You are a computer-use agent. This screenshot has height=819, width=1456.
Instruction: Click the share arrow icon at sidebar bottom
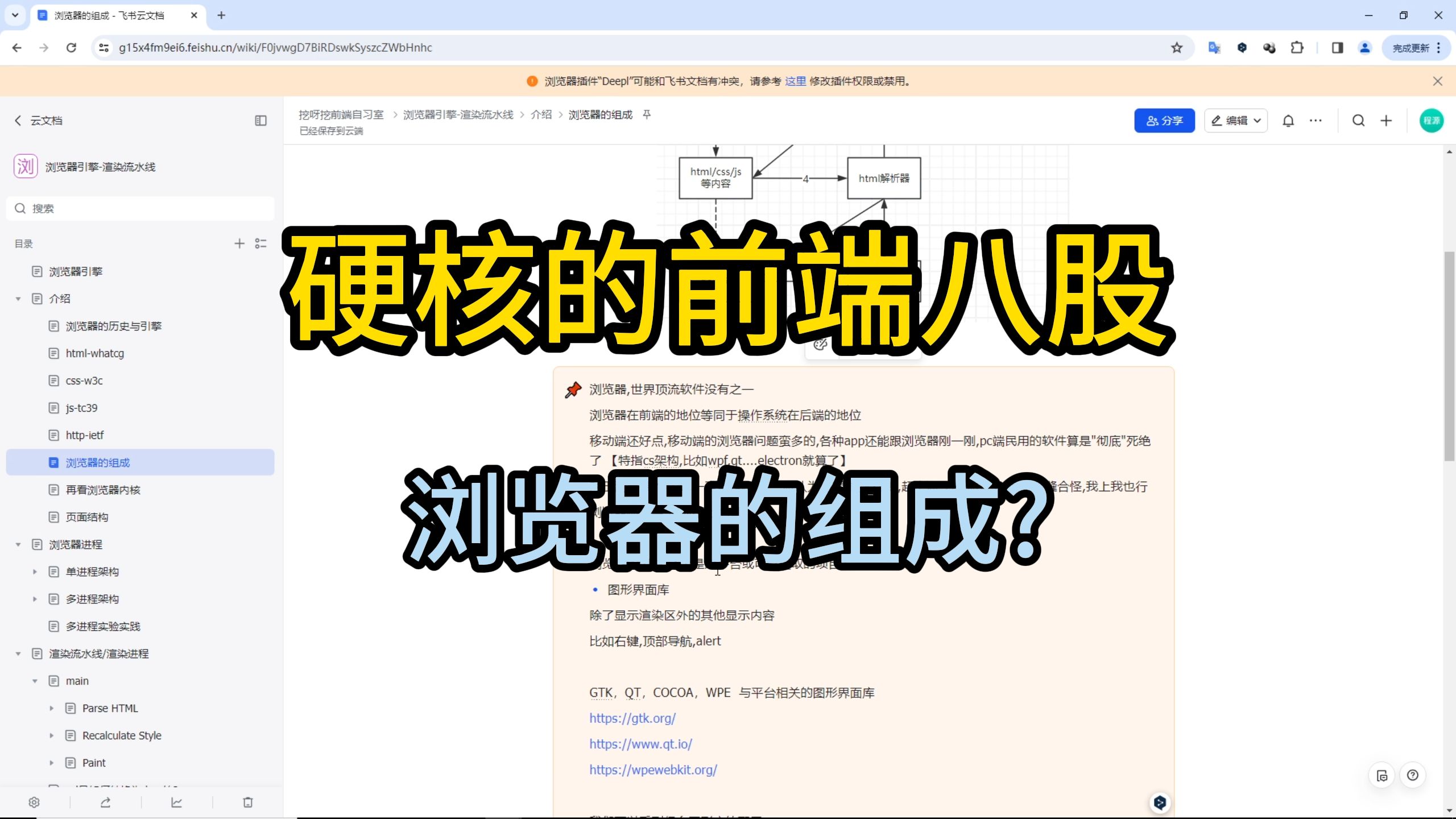105,802
